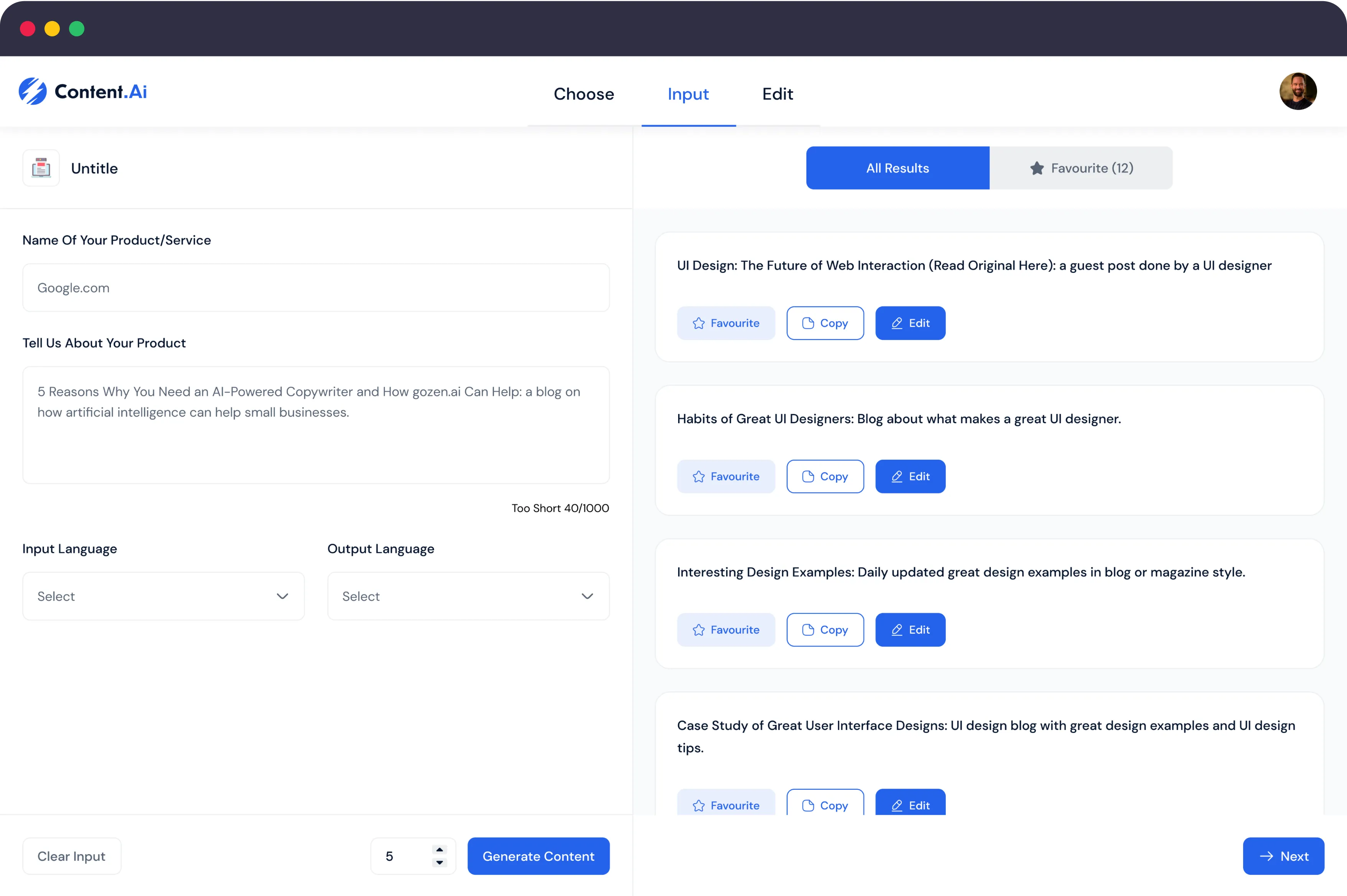Click the document template icon beside Untitle
This screenshot has height=896, width=1347.
[x=41, y=168]
